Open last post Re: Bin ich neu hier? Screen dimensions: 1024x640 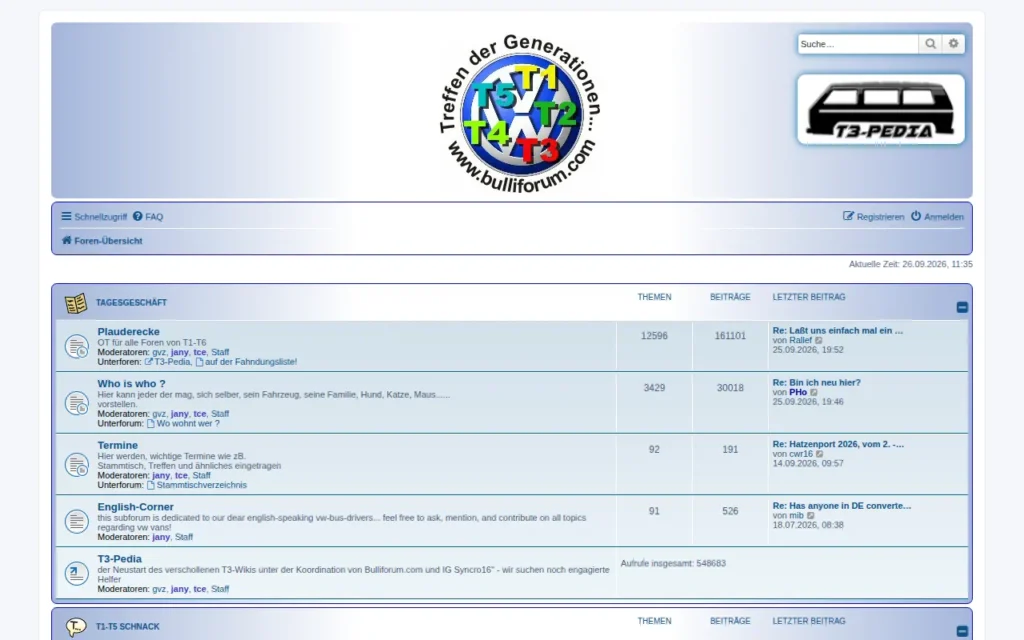click(816, 383)
